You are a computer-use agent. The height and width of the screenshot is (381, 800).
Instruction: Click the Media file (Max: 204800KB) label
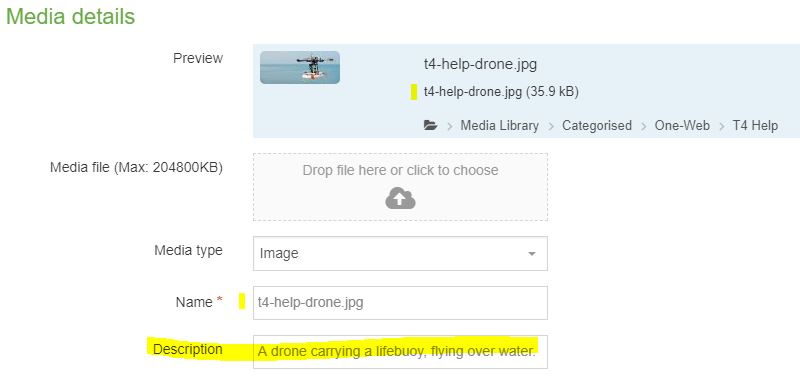(x=136, y=168)
